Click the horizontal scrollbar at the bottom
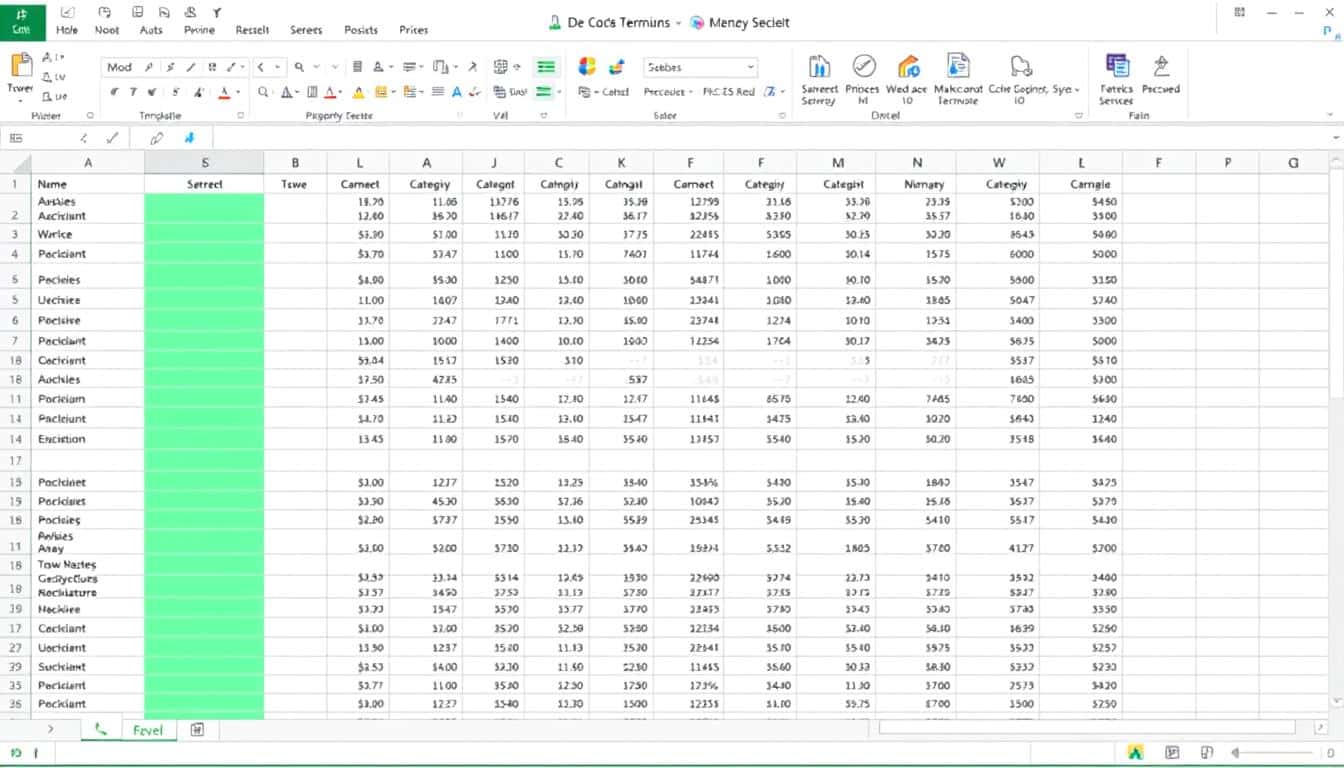The height and width of the screenshot is (768, 1344). click(x=1085, y=728)
